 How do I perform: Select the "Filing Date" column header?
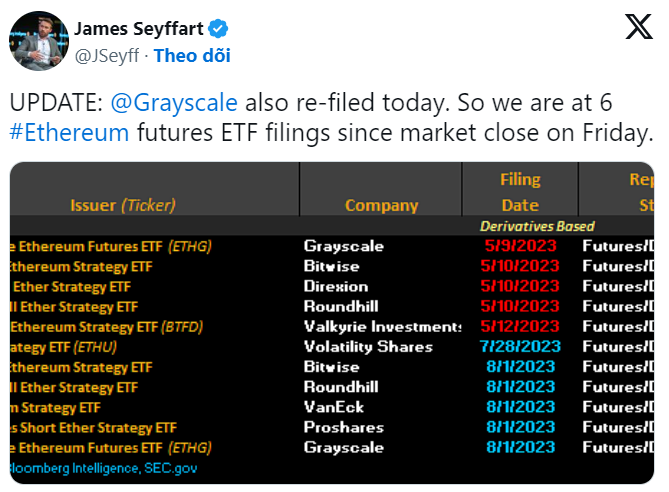[520, 192]
